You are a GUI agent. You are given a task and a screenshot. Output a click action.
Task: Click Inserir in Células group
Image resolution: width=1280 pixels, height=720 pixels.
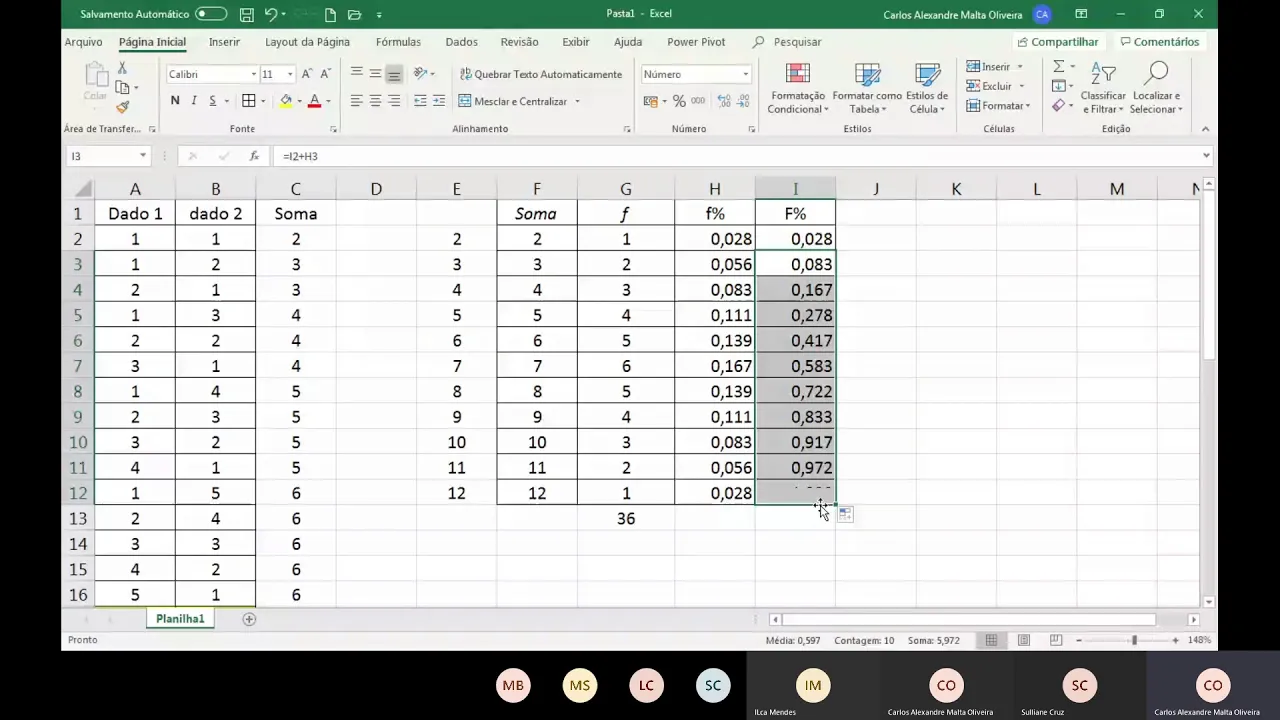(x=994, y=67)
